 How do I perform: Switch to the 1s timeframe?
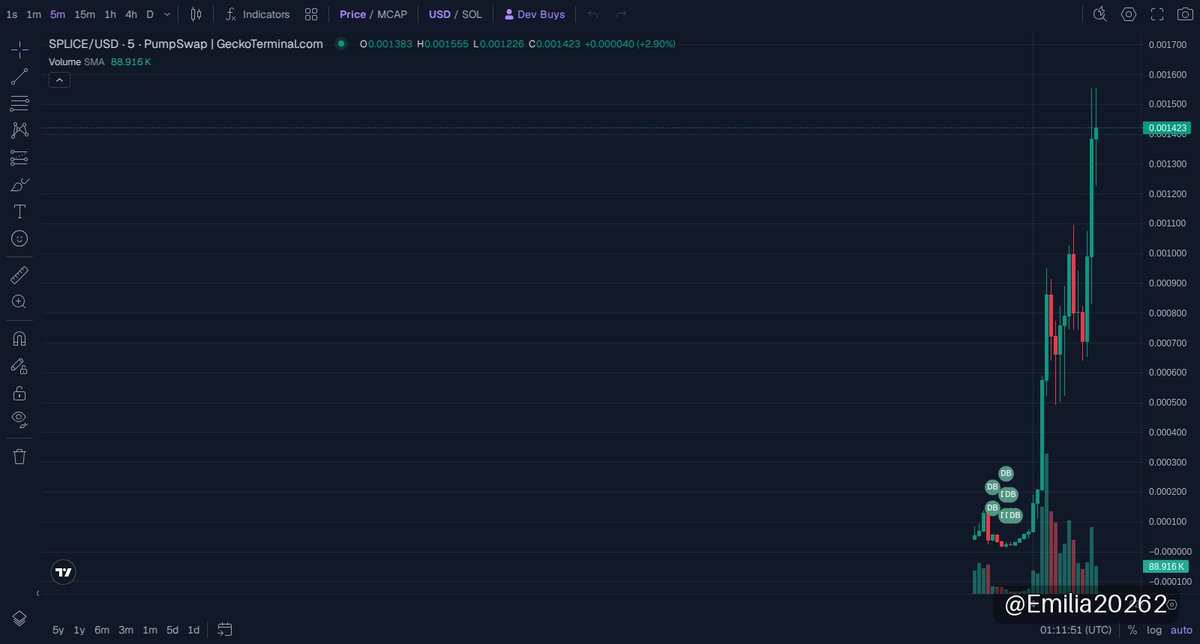12,14
